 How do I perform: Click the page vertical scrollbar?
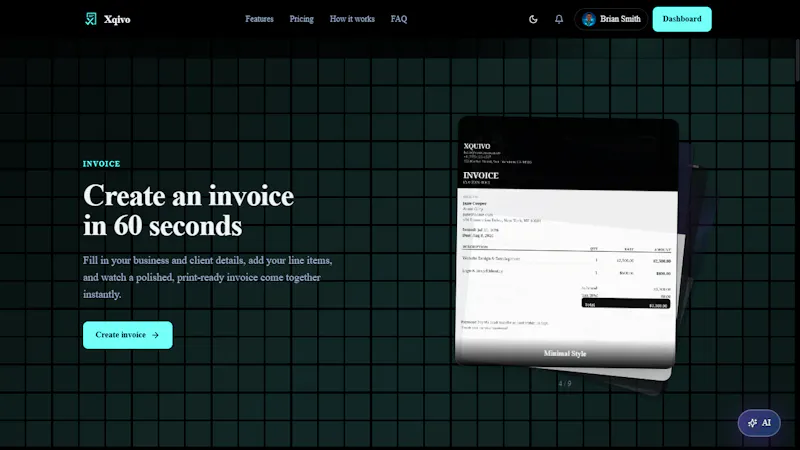click(x=797, y=61)
